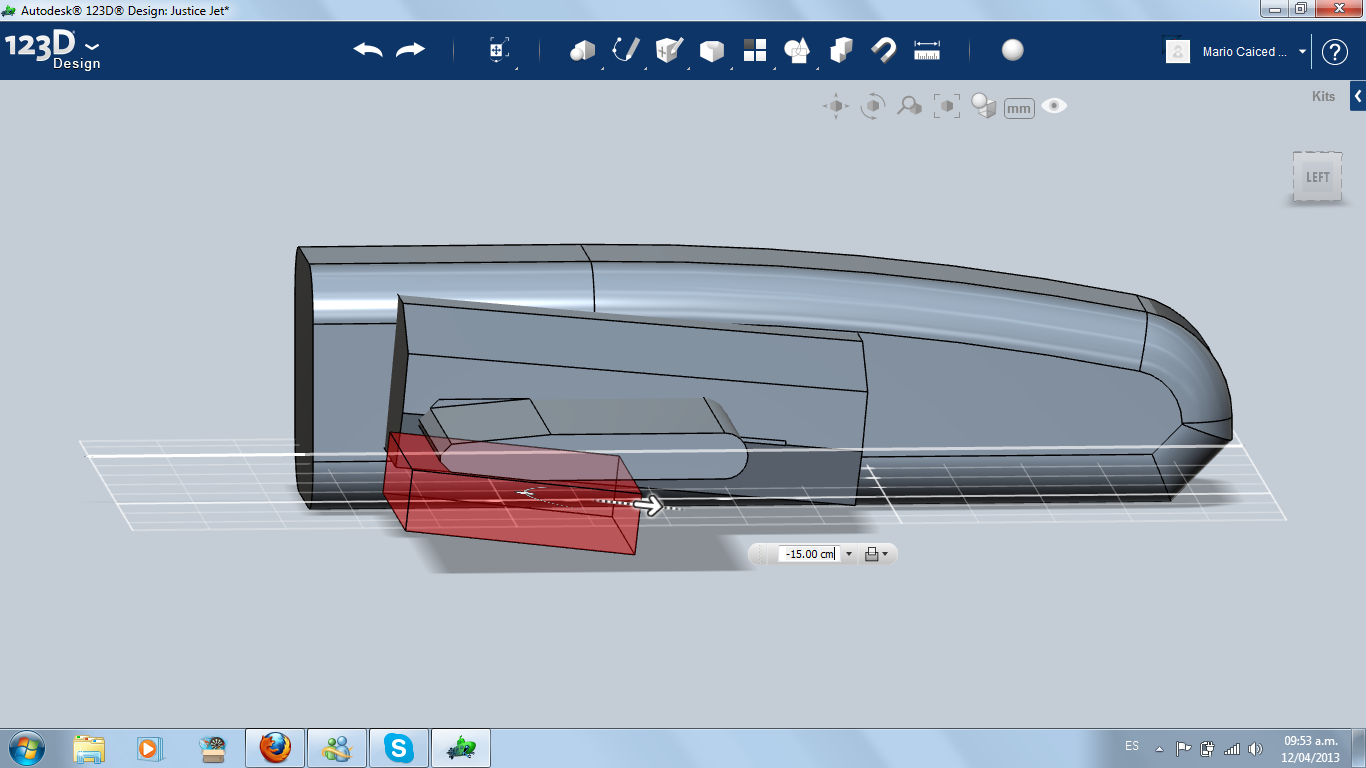Launch Windows Media Player from taskbar
Image resolution: width=1366 pixels, height=768 pixels.
[149, 748]
